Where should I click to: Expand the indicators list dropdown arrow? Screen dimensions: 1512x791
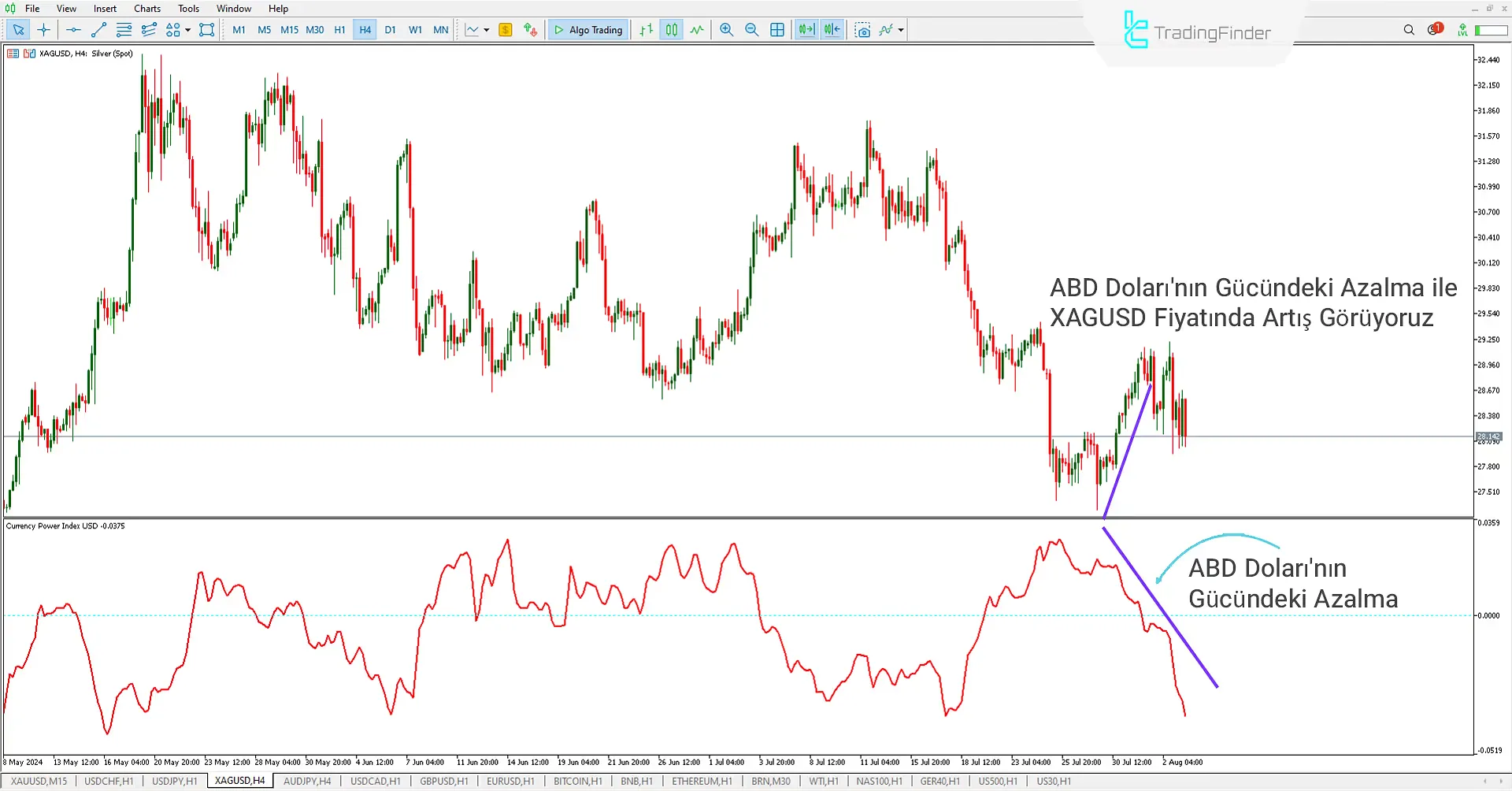[901, 31]
